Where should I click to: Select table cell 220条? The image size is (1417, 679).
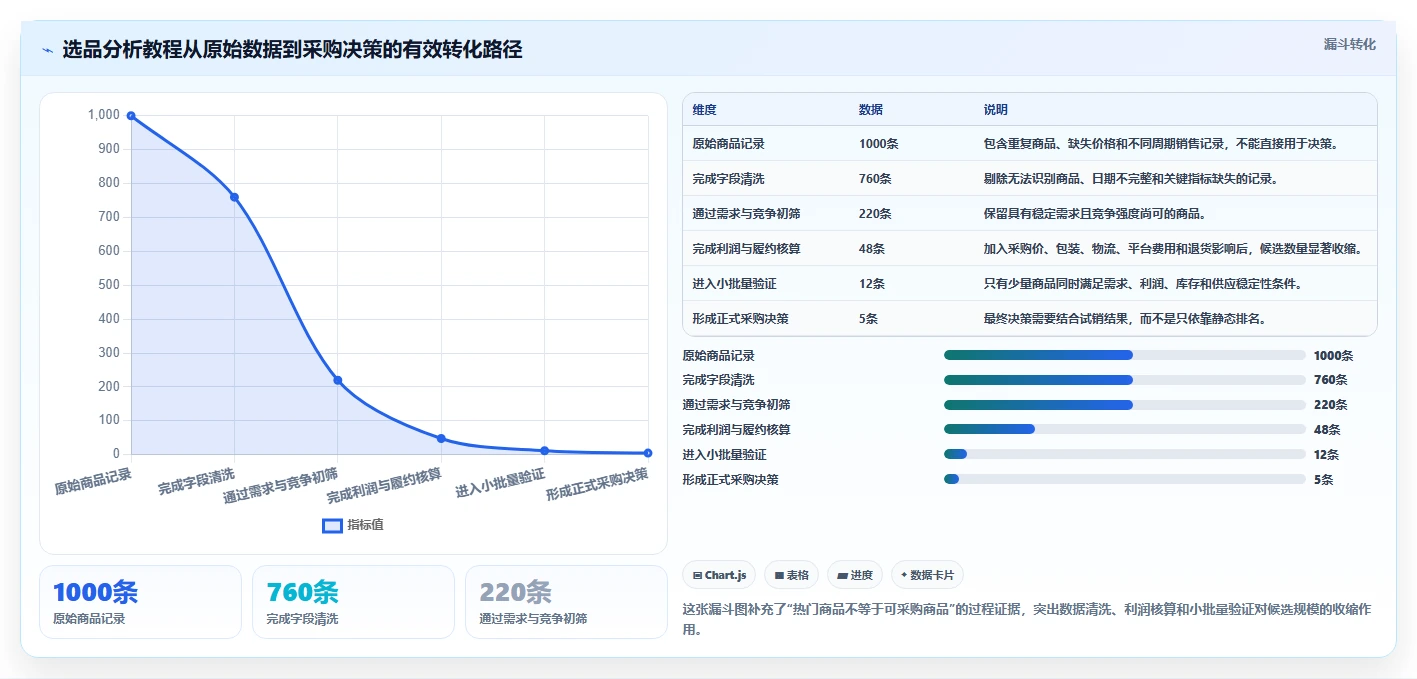pos(875,214)
